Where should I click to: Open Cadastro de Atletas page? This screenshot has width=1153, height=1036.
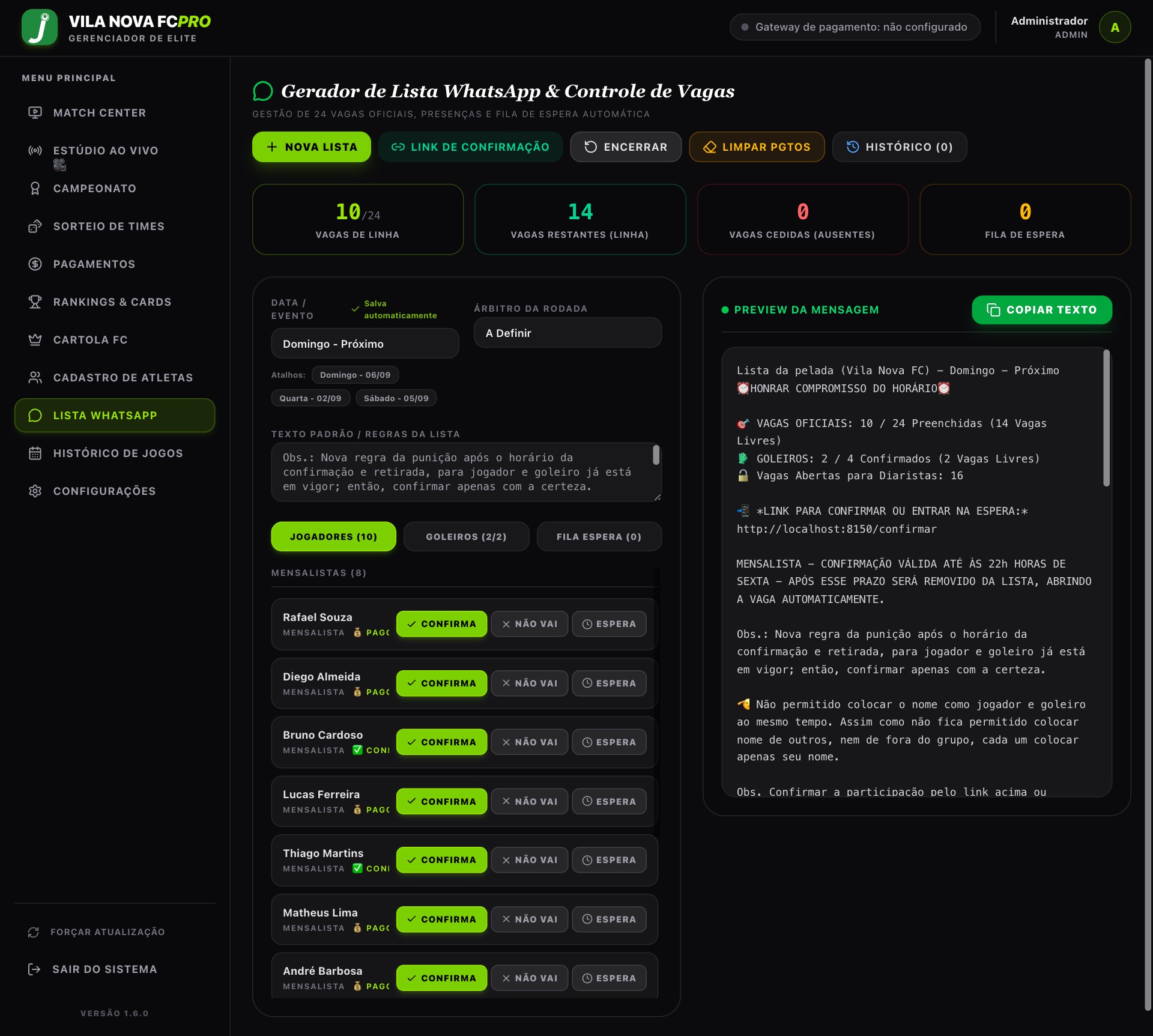(115, 378)
